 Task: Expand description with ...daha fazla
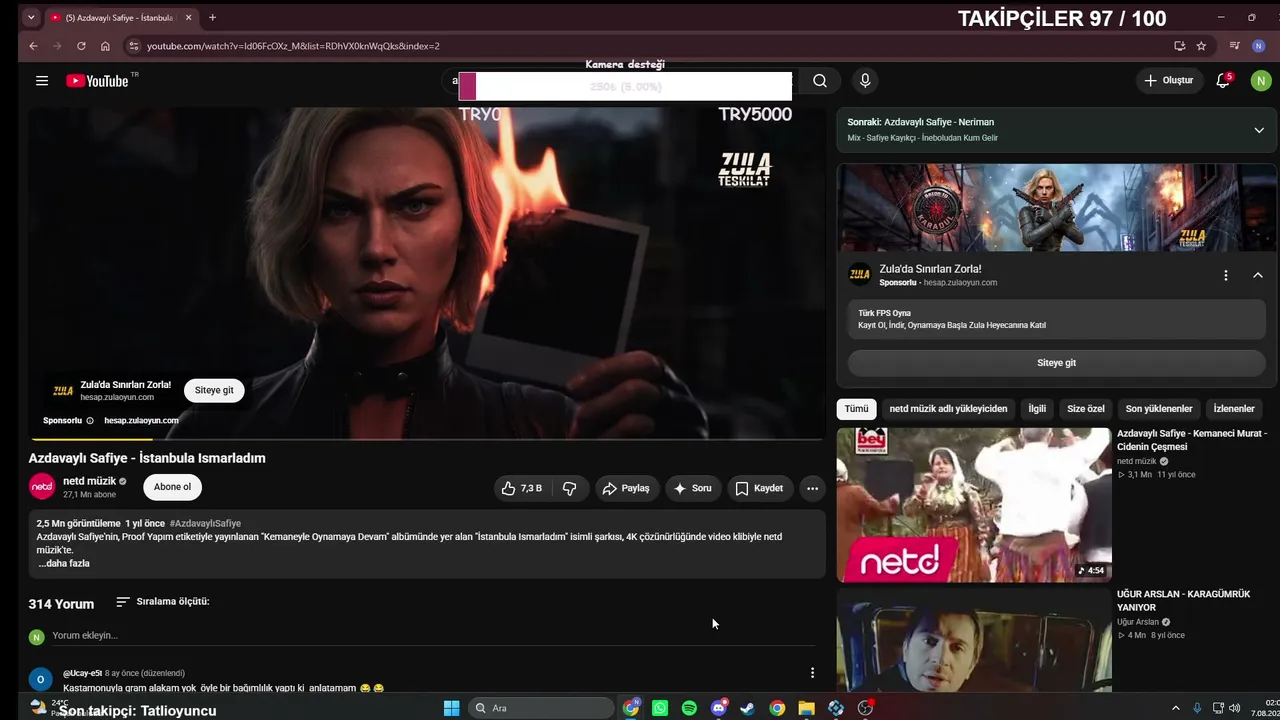[64, 564]
